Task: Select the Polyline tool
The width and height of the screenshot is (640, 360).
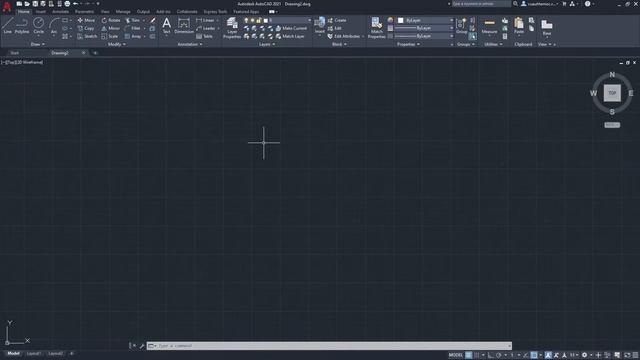Action: [22, 26]
